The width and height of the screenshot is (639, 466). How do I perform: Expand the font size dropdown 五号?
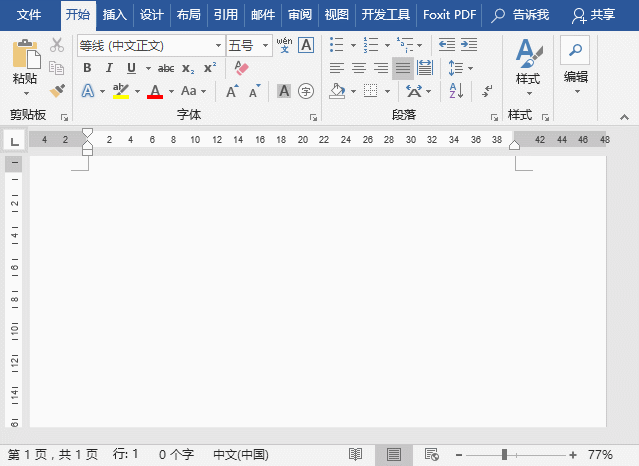pyautogui.click(x=265, y=45)
